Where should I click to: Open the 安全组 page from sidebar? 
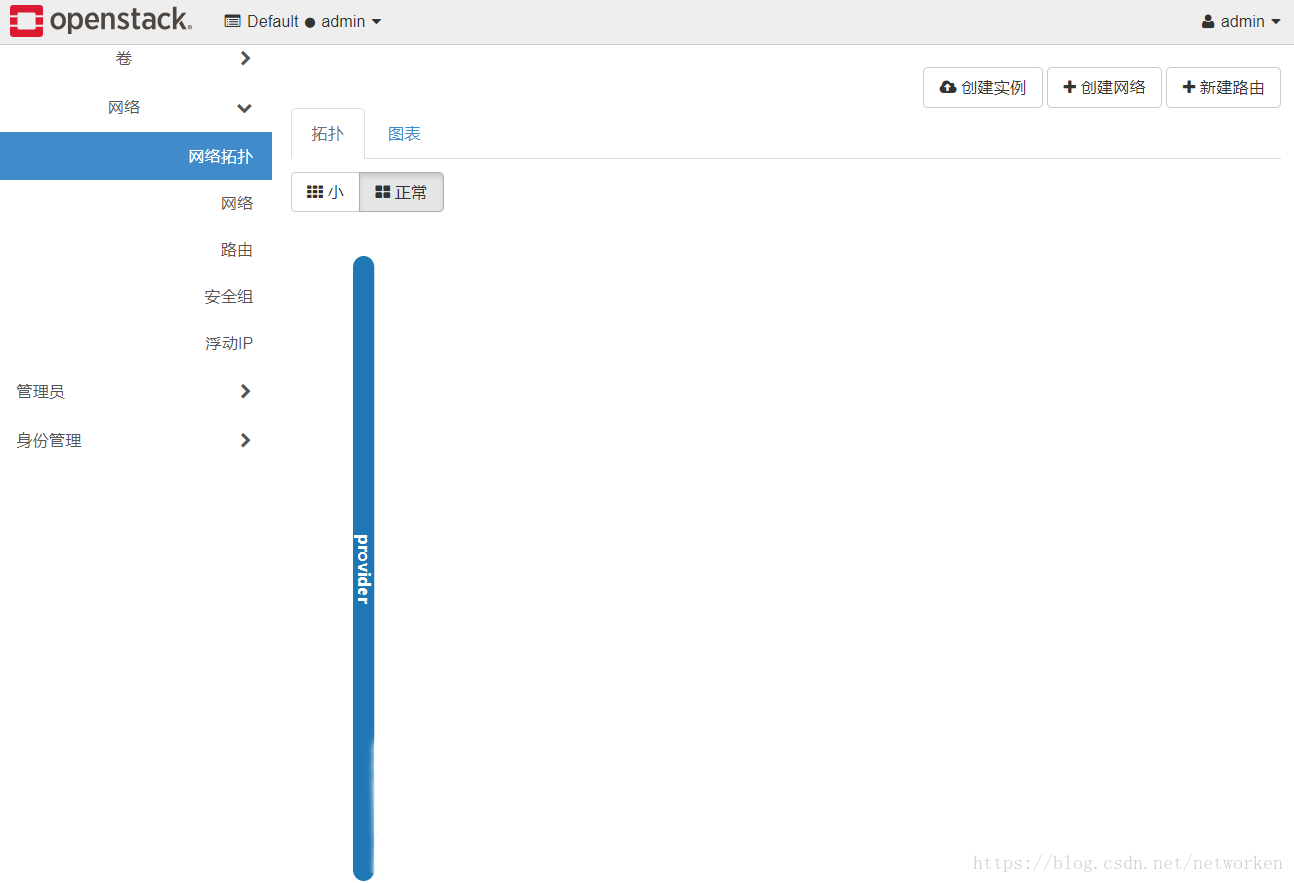tap(228, 296)
